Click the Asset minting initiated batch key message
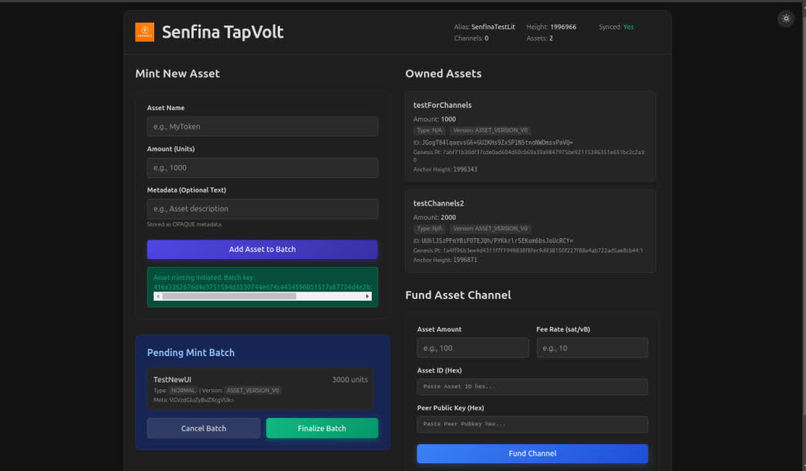The height and width of the screenshot is (471, 806). point(262,282)
